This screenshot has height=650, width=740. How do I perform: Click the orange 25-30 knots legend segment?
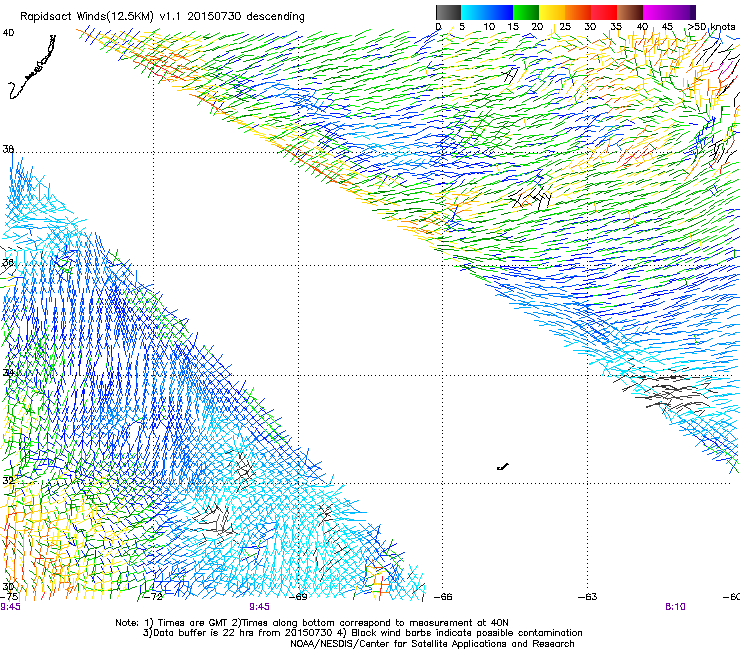(x=578, y=12)
